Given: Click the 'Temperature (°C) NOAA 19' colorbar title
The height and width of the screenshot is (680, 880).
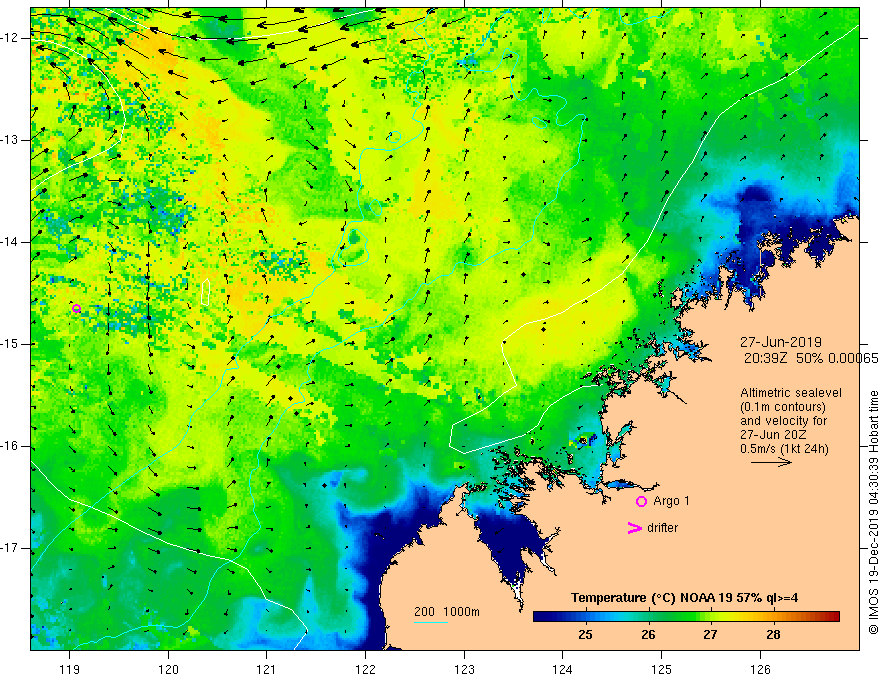Looking at the screenshot, I should point(684,598).
